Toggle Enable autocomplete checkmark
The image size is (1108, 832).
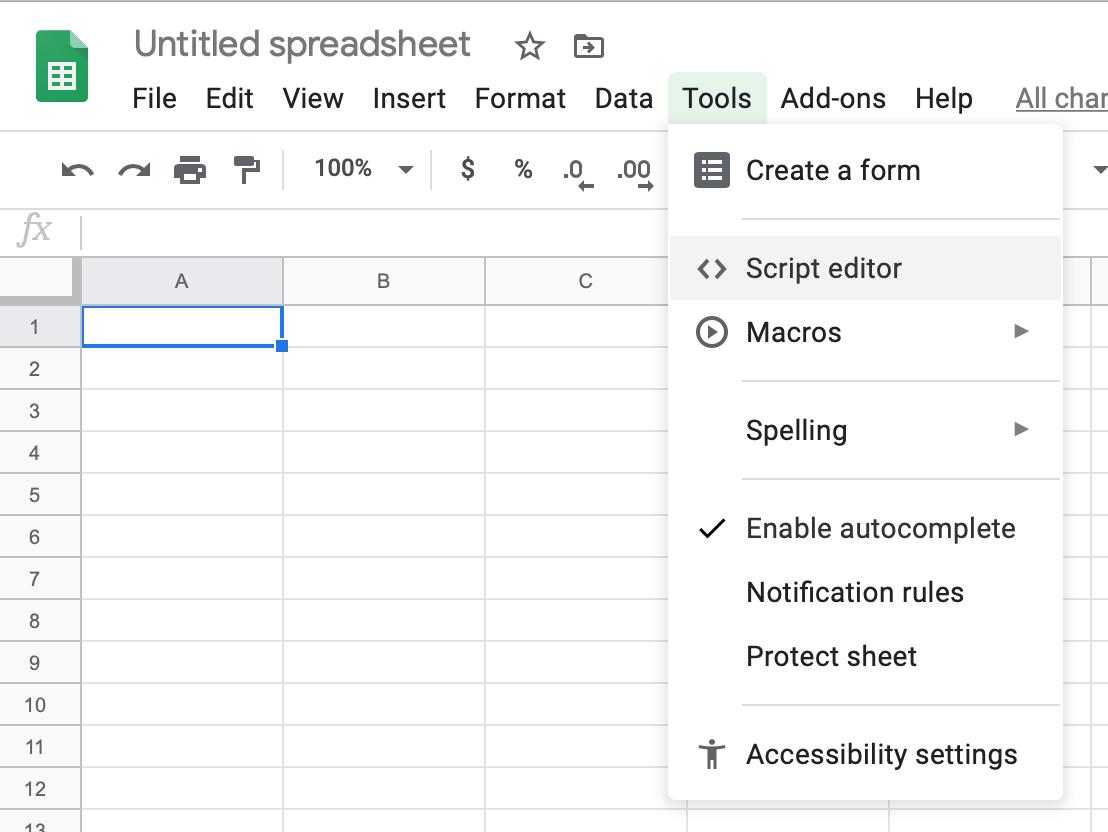tap(712, 529)
